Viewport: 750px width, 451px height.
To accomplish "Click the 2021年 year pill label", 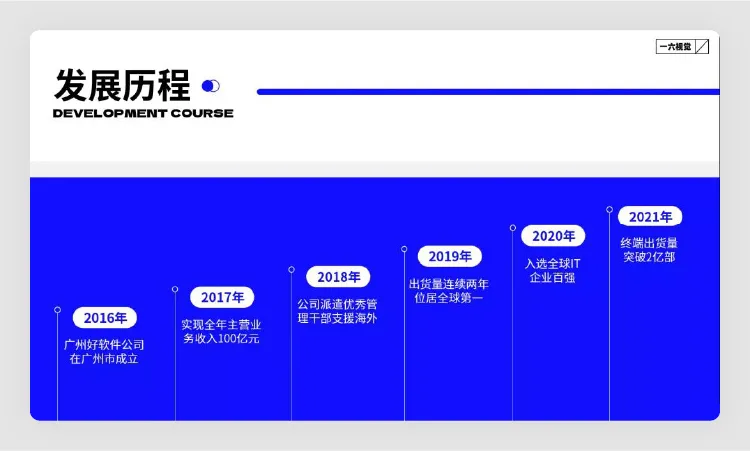I will [650, 217].
